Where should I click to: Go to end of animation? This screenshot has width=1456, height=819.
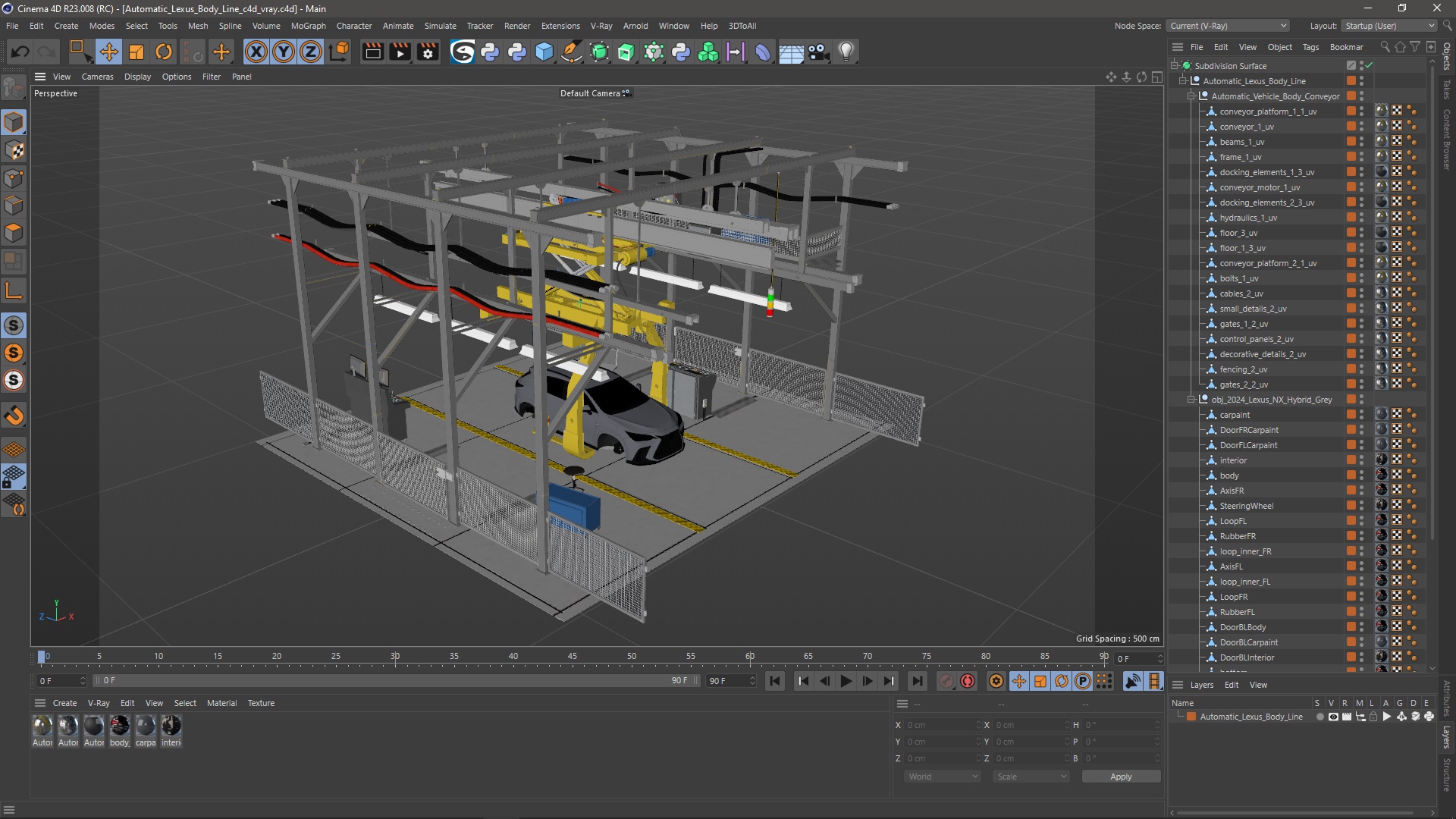(x=917, y=681)
